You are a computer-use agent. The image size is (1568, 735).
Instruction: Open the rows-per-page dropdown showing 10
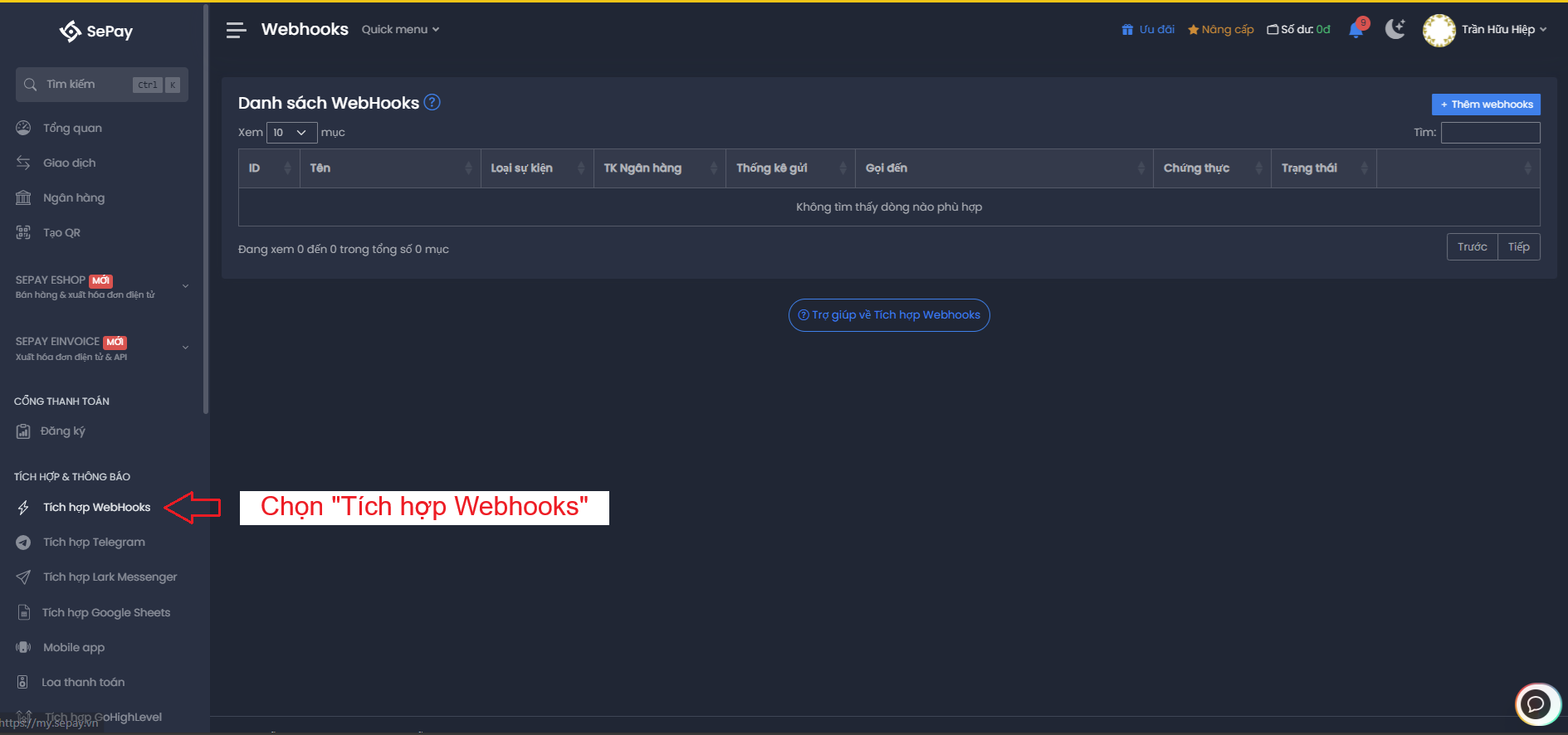tap(291, 133)
